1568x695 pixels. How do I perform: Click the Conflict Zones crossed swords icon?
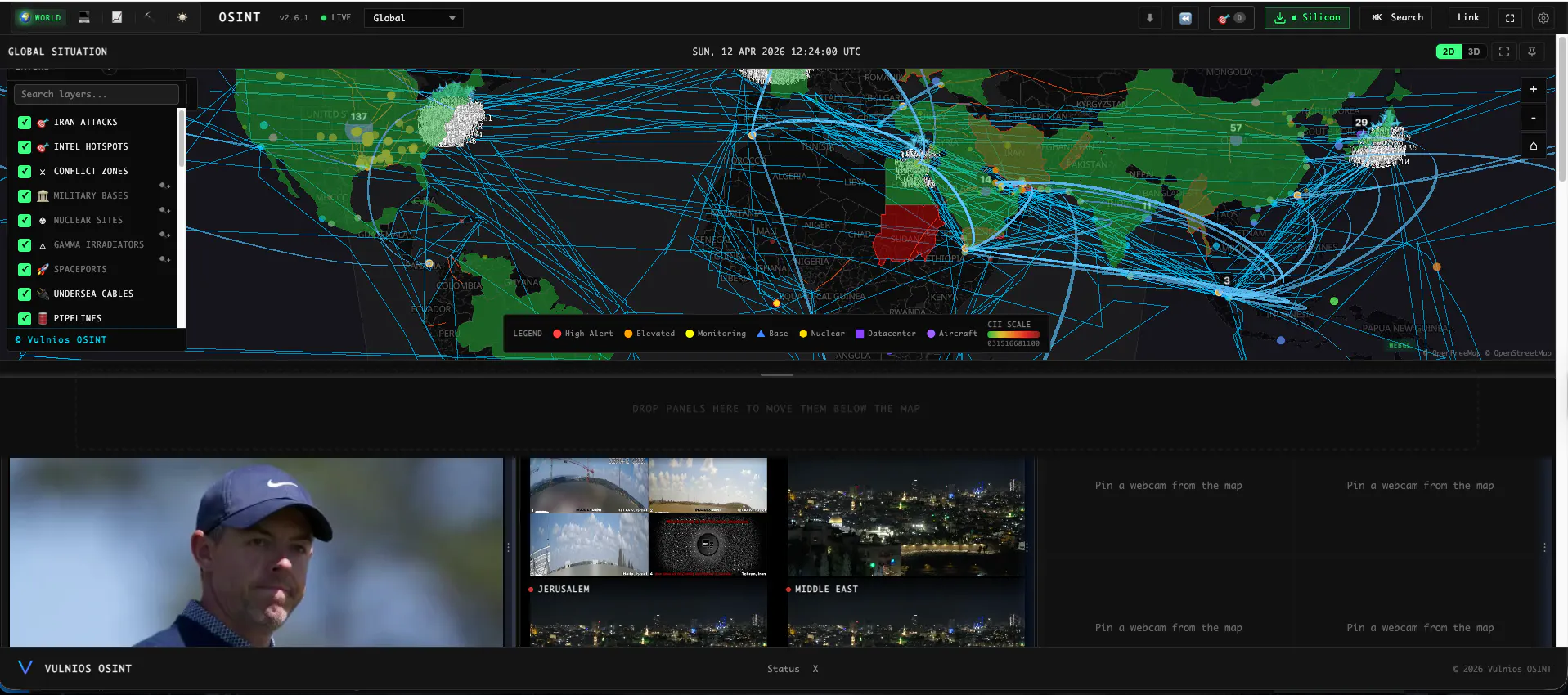43,172
